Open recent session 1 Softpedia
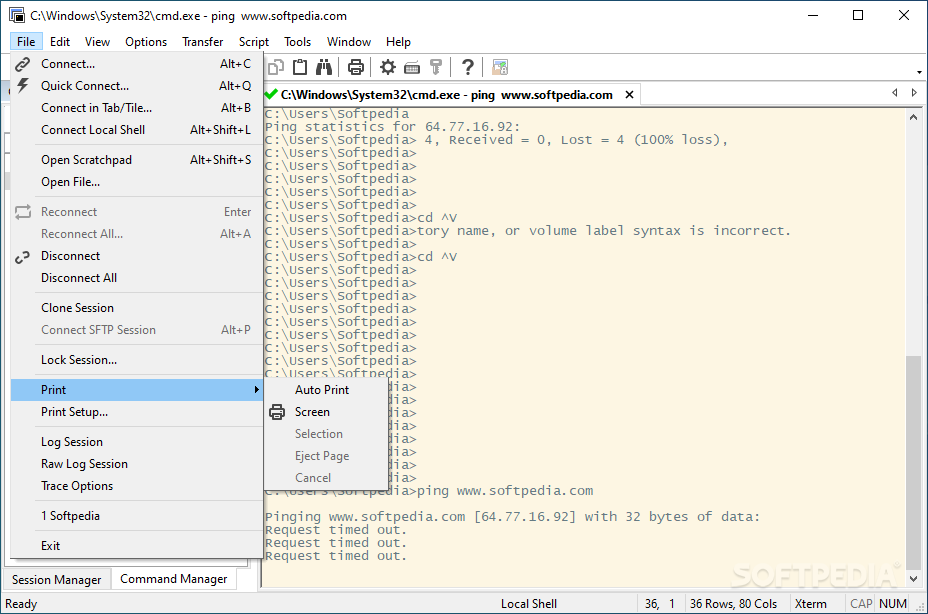Screen dimensions: 928x614 pyautogui.click(x=137, y=516)
